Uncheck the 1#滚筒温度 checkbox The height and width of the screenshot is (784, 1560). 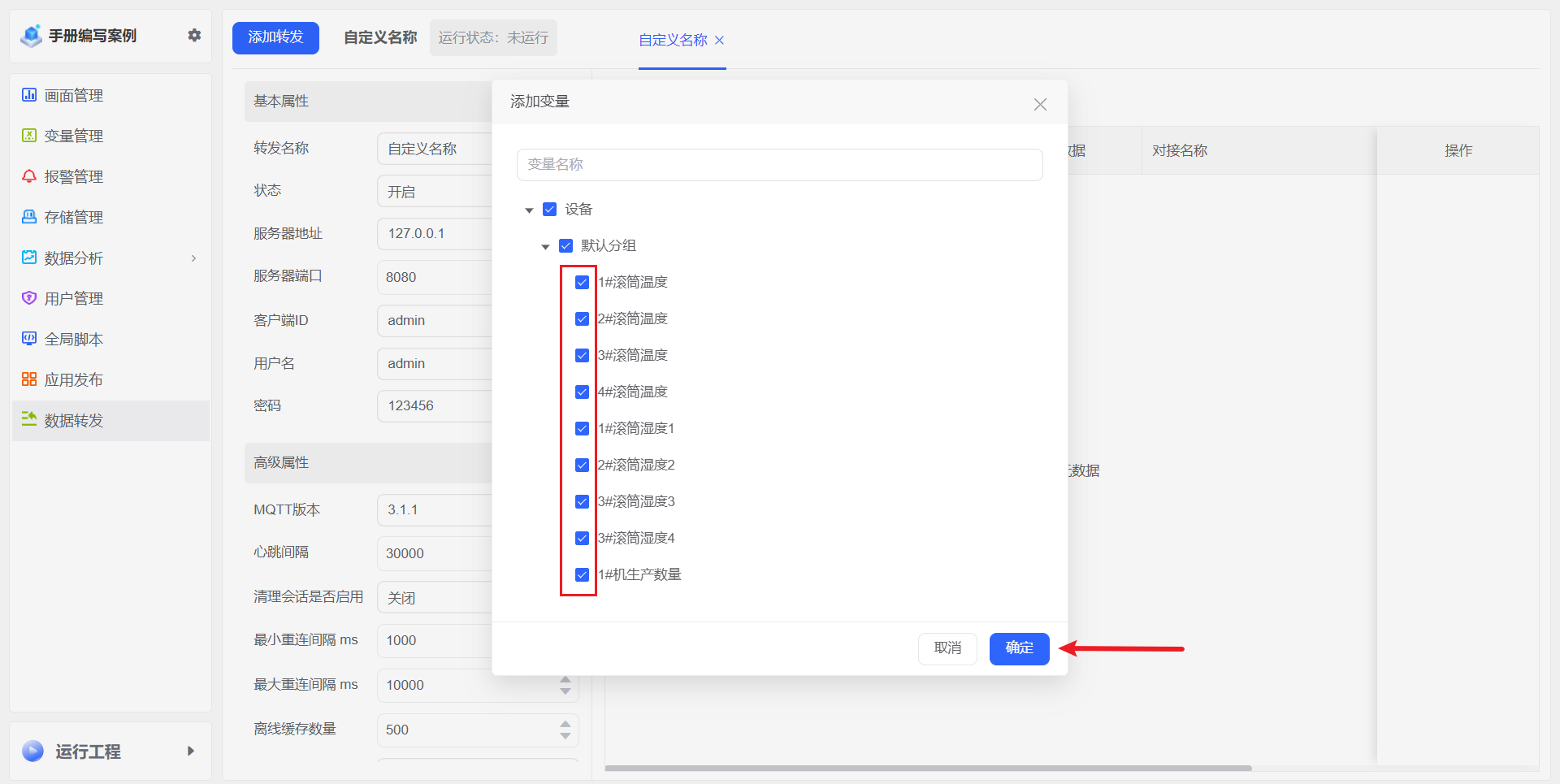pos(582,283)
